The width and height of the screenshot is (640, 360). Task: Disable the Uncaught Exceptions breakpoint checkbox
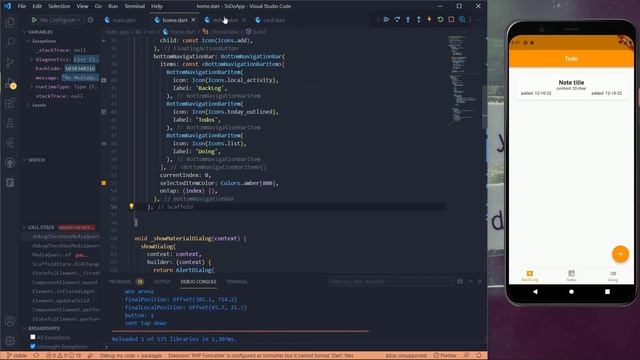(x=33, y=346)
